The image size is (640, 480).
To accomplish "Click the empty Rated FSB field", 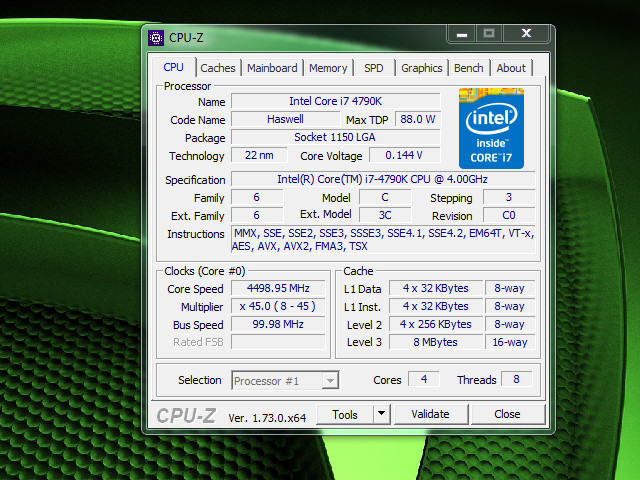I will [x=278, y=342].
